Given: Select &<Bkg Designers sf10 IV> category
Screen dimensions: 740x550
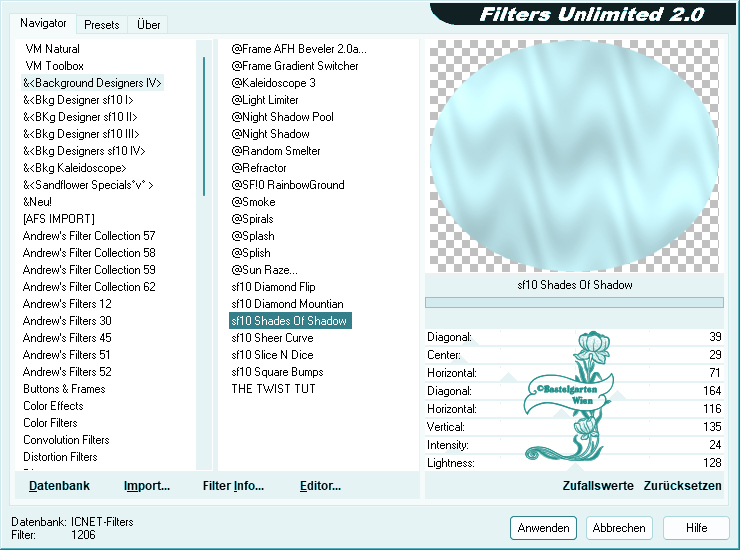Looking at the screenshot, I should (84, 151).
